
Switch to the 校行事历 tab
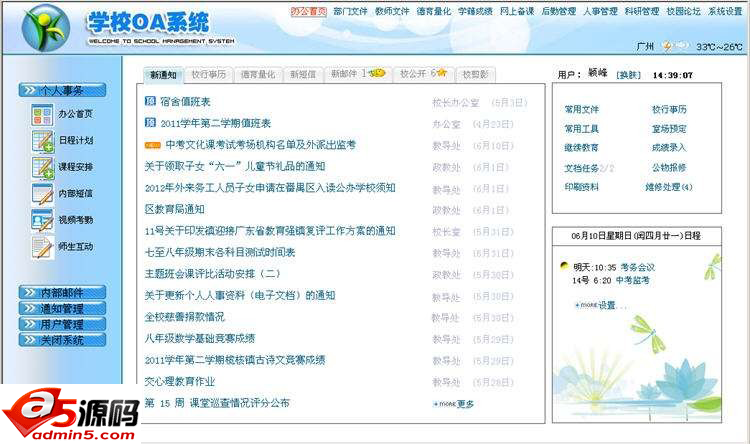point(209,75)
